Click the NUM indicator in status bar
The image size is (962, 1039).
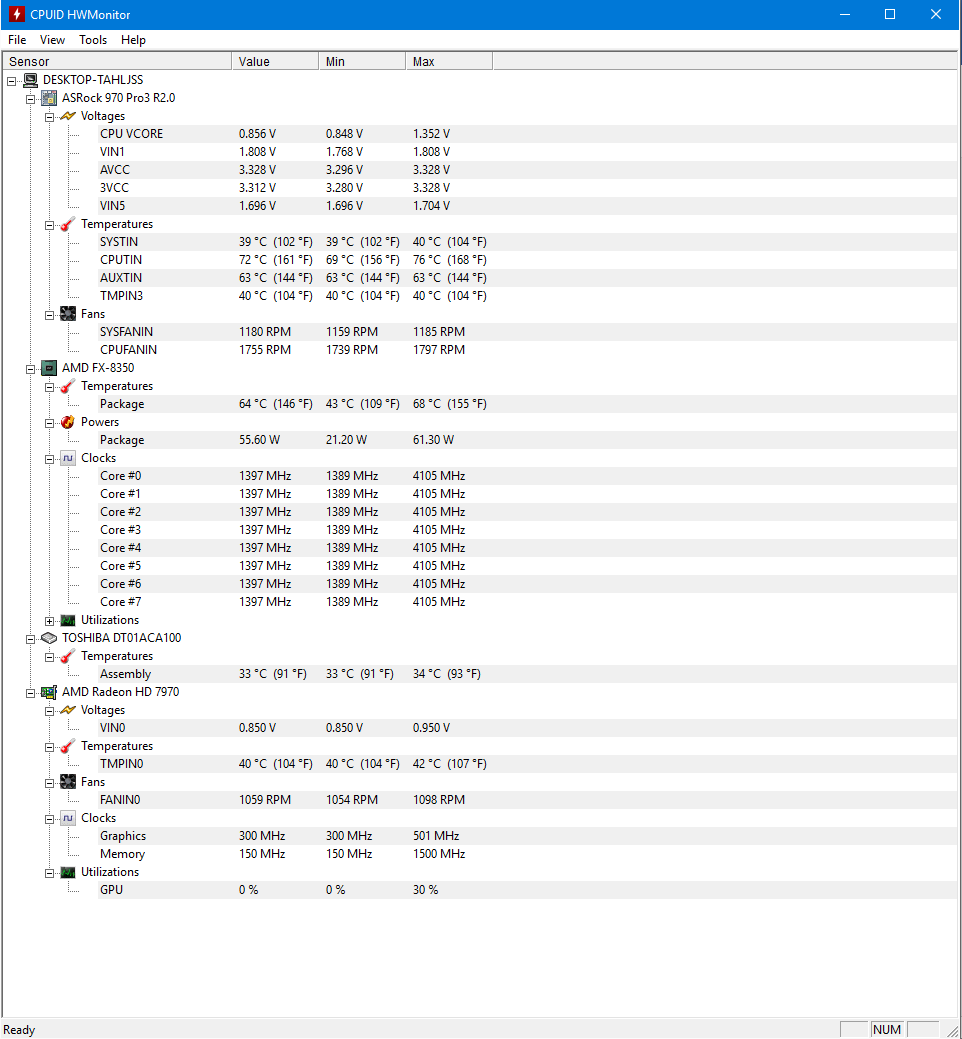pos(886,1029)
